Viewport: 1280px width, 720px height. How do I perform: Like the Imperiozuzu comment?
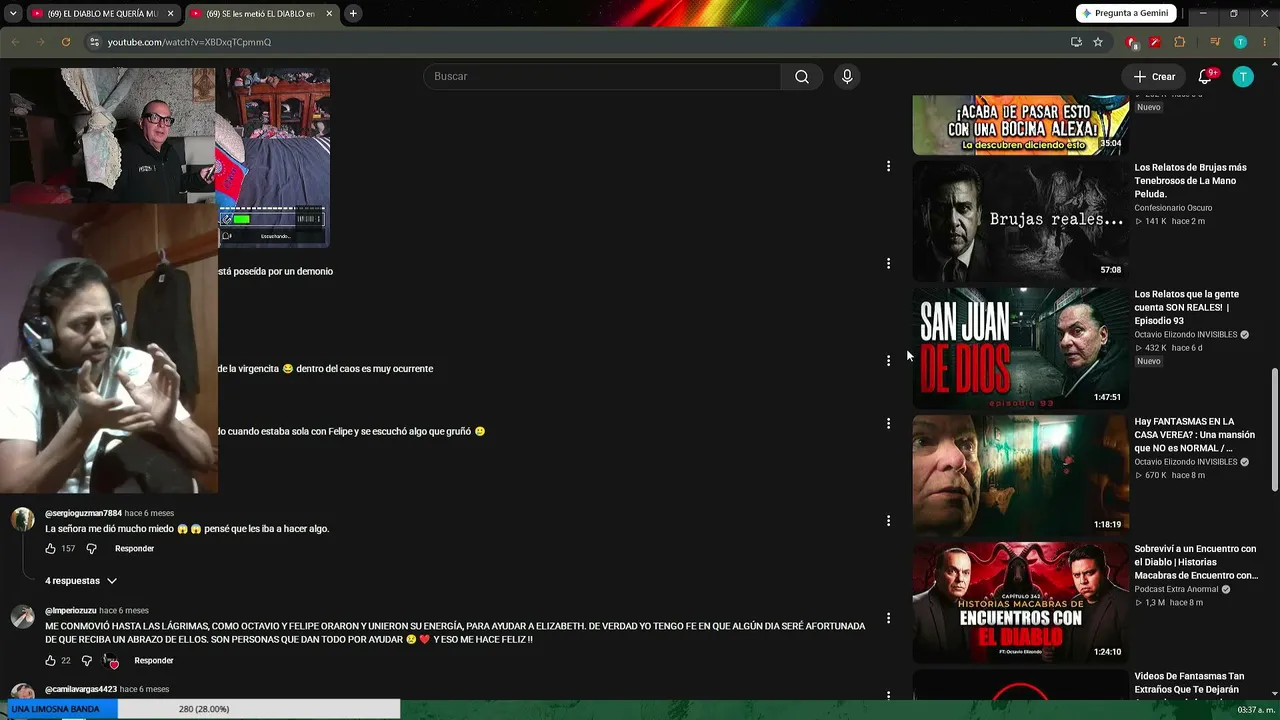click(x=50, y=661)
